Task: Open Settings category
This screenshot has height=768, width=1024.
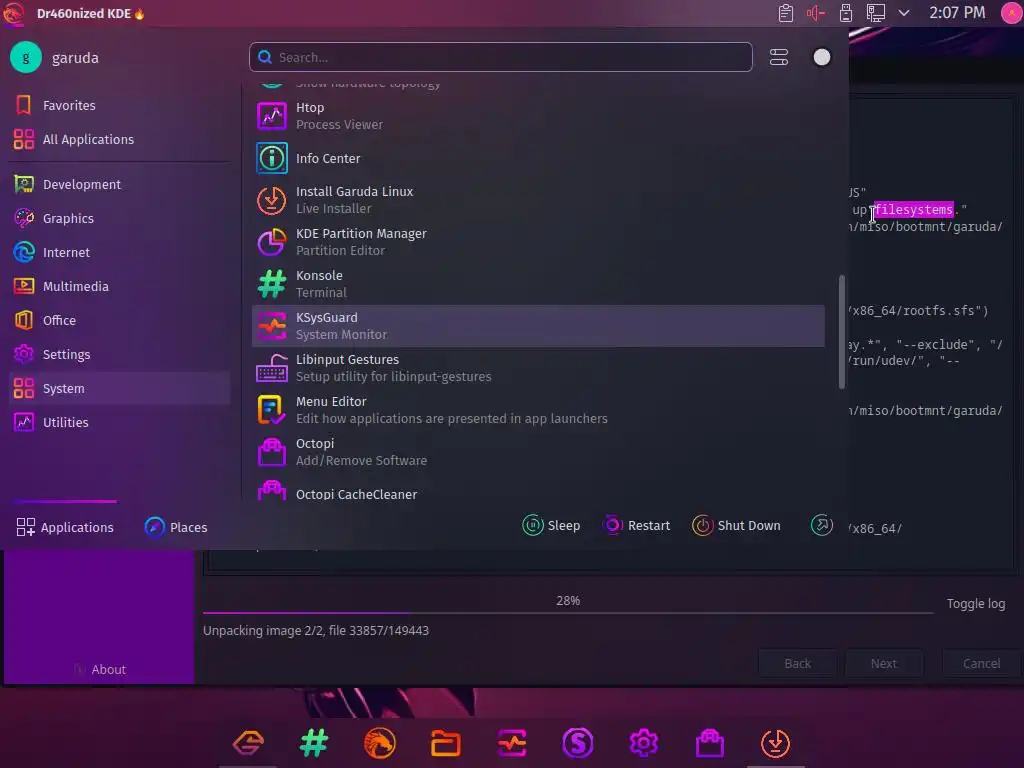Action: coord(120,354)
